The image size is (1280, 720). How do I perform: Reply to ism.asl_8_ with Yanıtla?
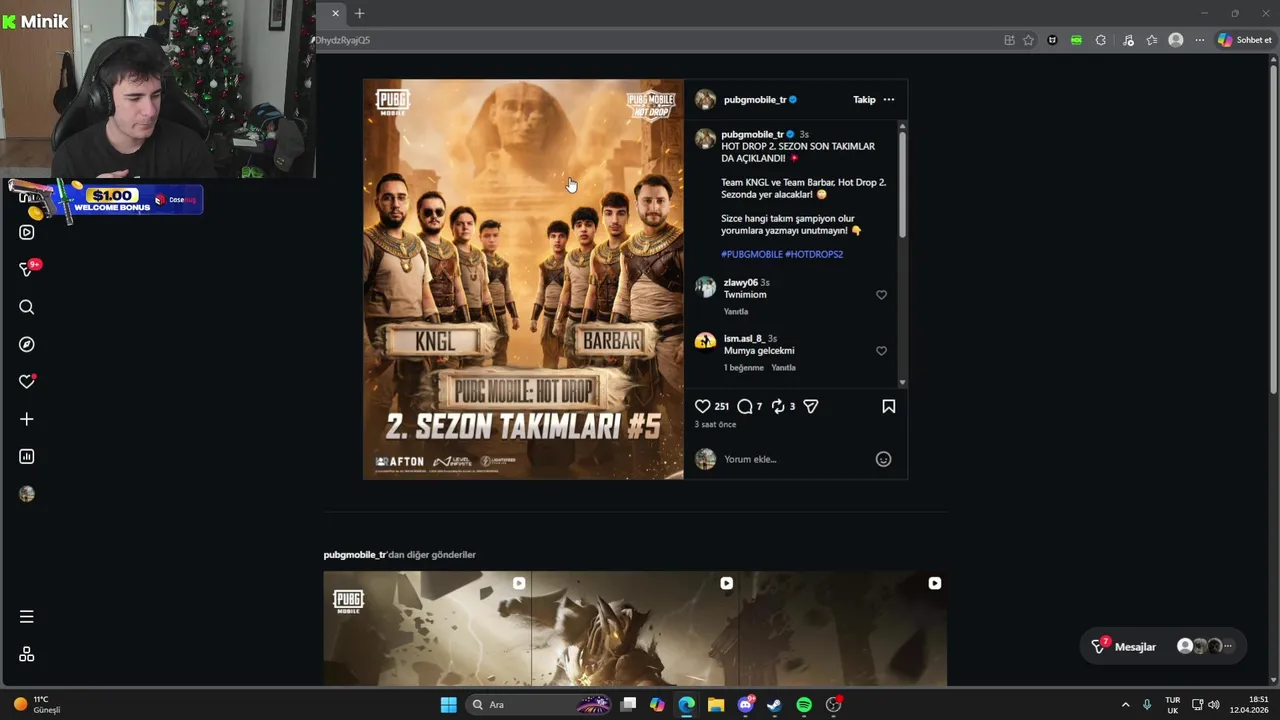coord(784,367)
